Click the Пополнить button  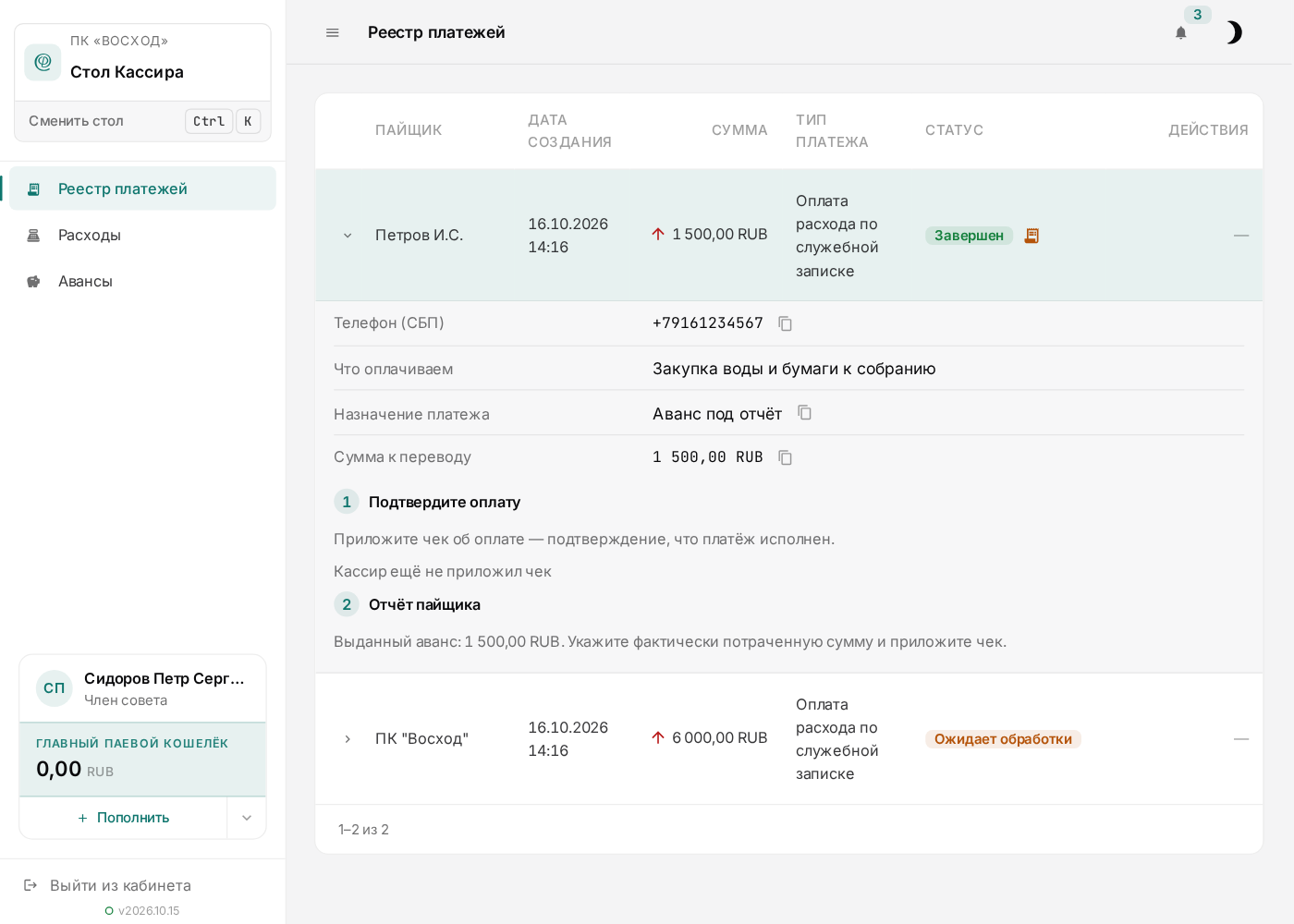(x=123, y=818)
